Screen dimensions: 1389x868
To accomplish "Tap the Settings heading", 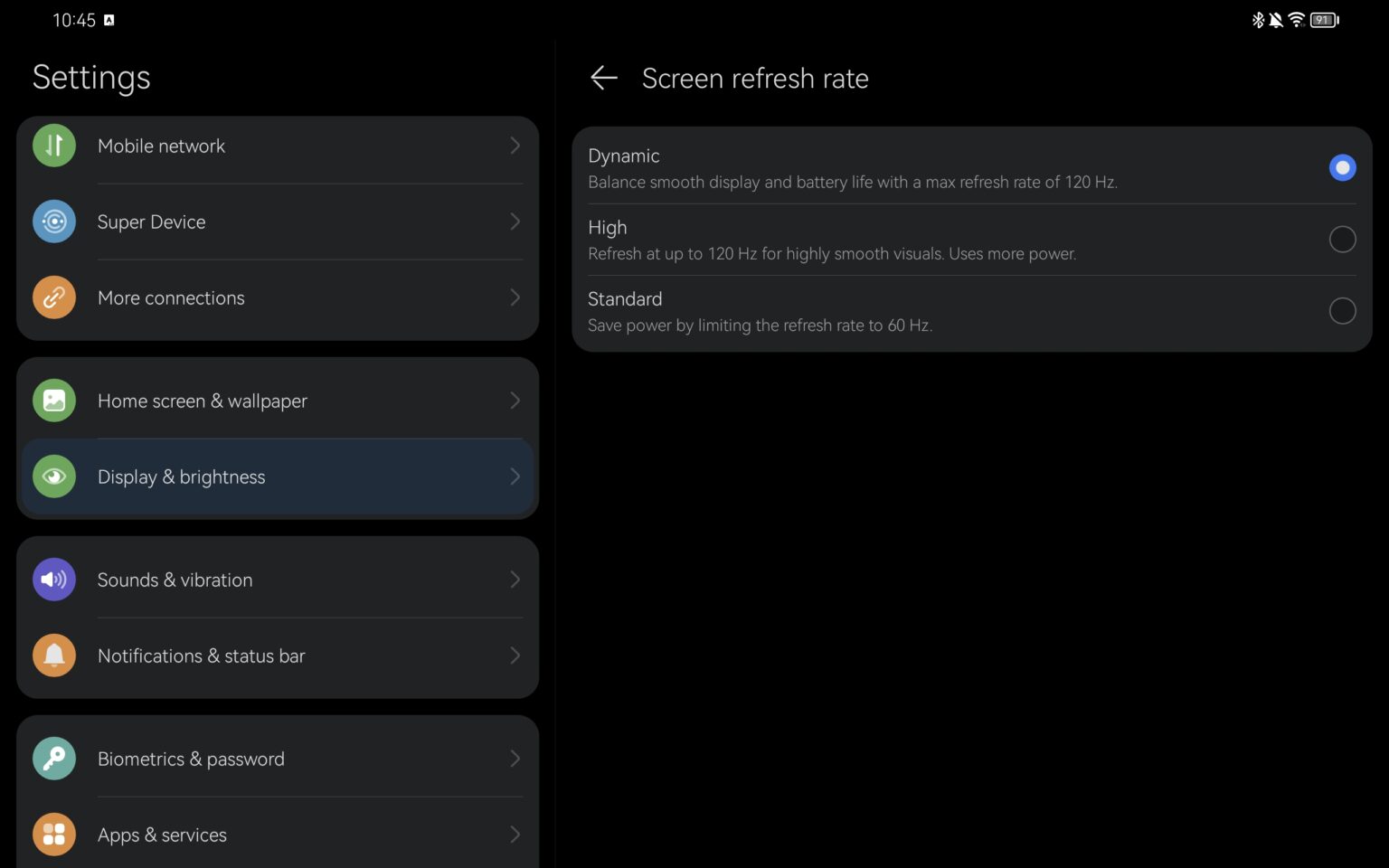I will click(91, 78).
